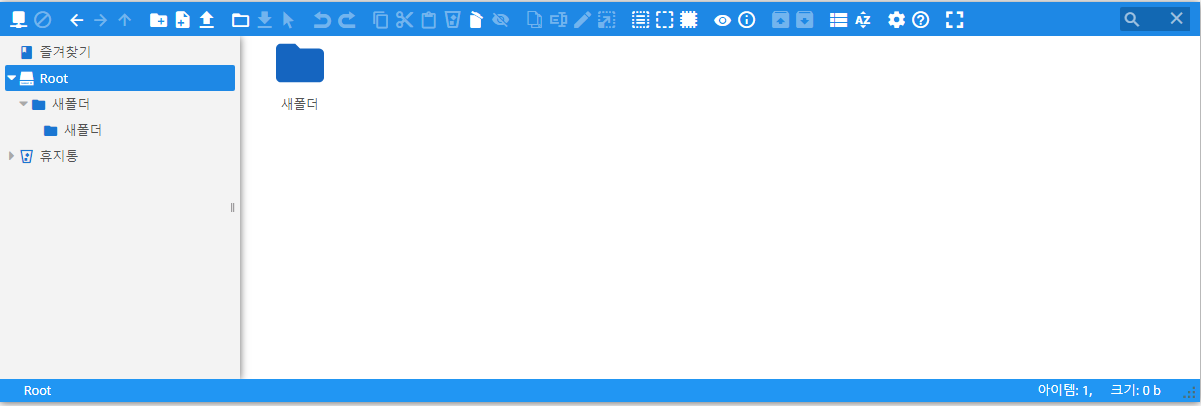Collapse the Root tree node arrow

(12, 78)
